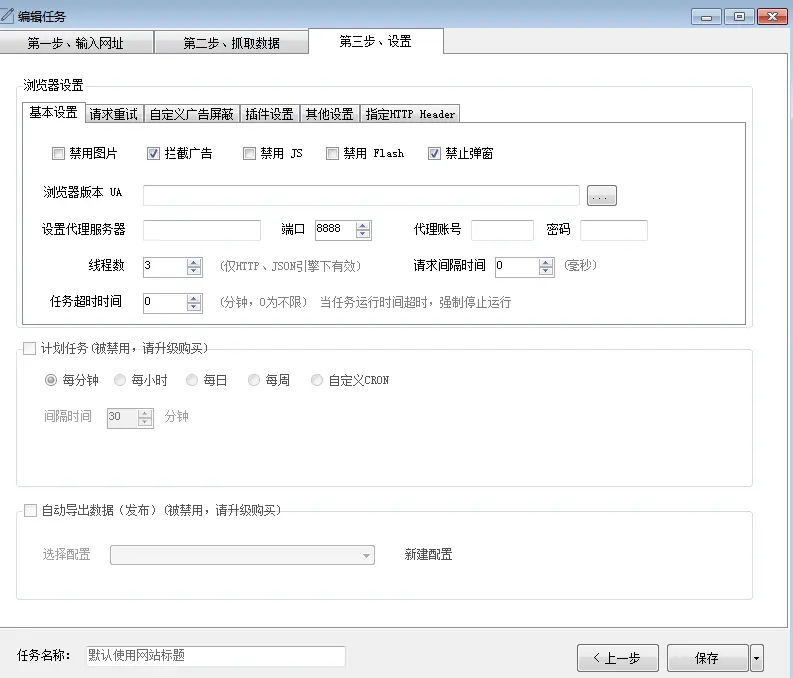Screen dimensions: 793x678
Task: Uncheck the 拦截广告 checkbox
Action: tap(153, 153)
